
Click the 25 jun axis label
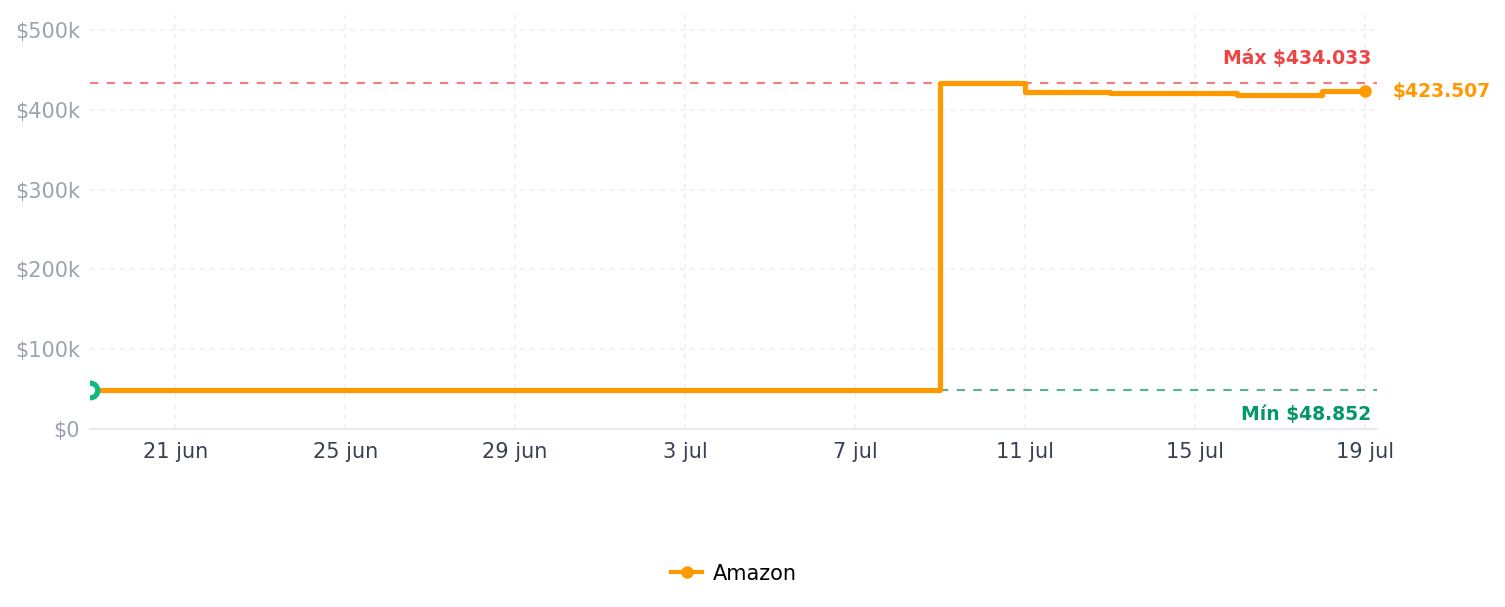(345, 451)
